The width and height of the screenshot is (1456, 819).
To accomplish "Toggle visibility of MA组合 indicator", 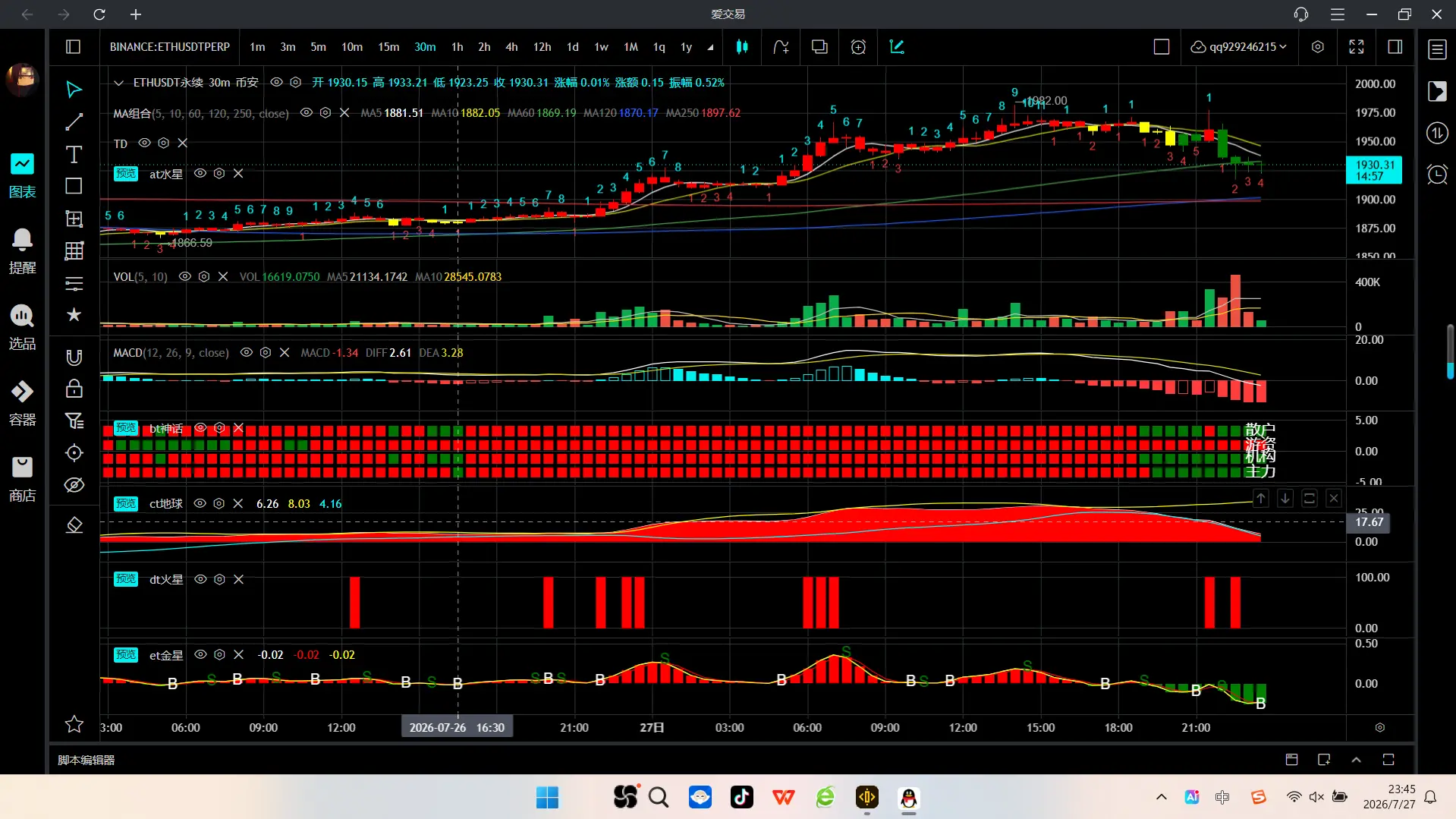I will tap(307, 112).
